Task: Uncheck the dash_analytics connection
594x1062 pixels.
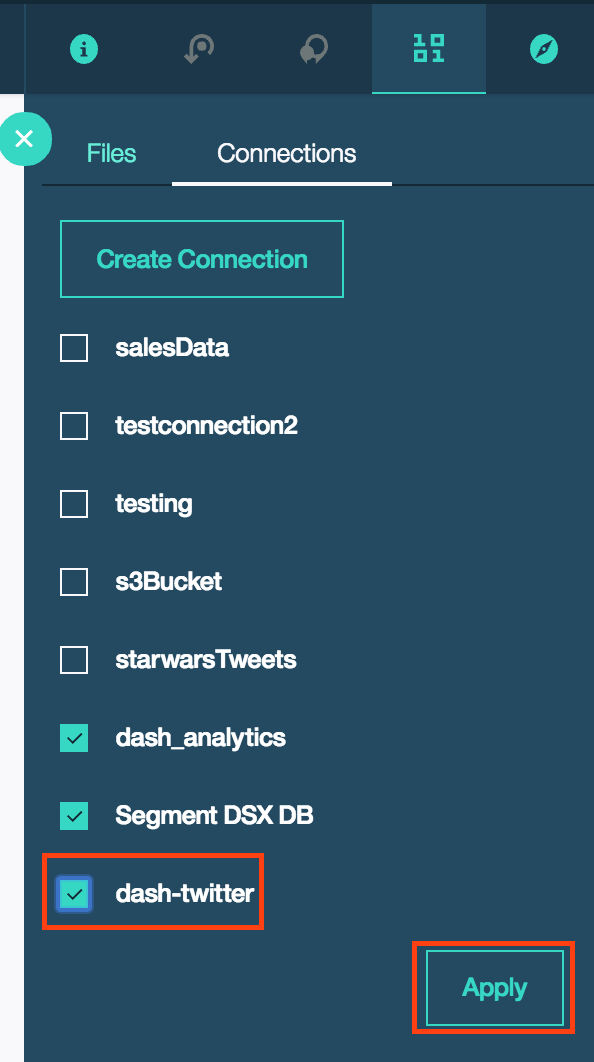Action: point(74,737)
